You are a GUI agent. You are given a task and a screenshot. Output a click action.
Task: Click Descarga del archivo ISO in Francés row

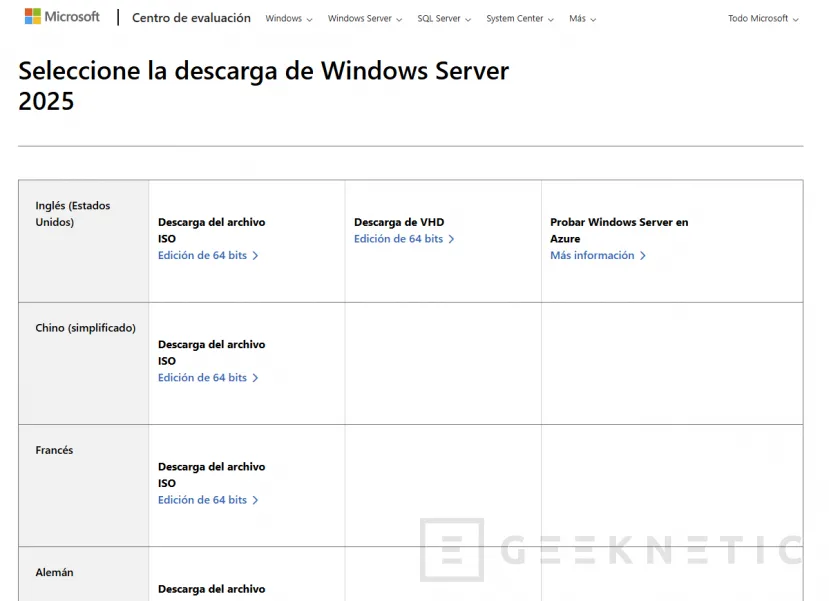point(211,475)
